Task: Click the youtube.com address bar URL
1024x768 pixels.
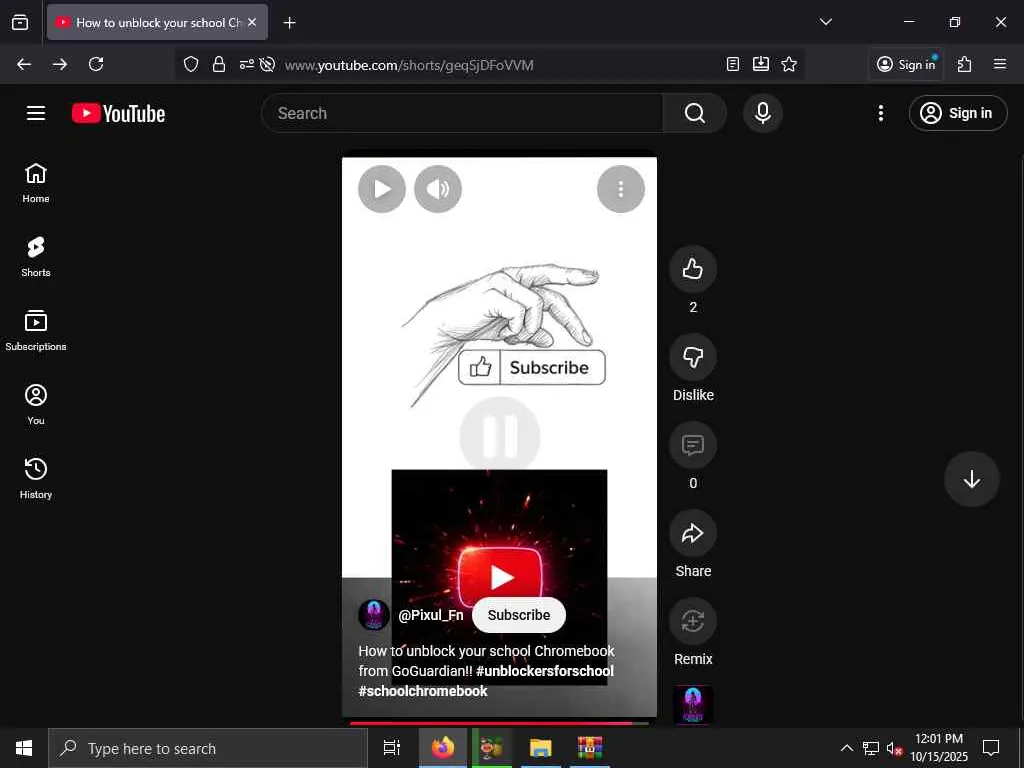Action: coord(409,65)
